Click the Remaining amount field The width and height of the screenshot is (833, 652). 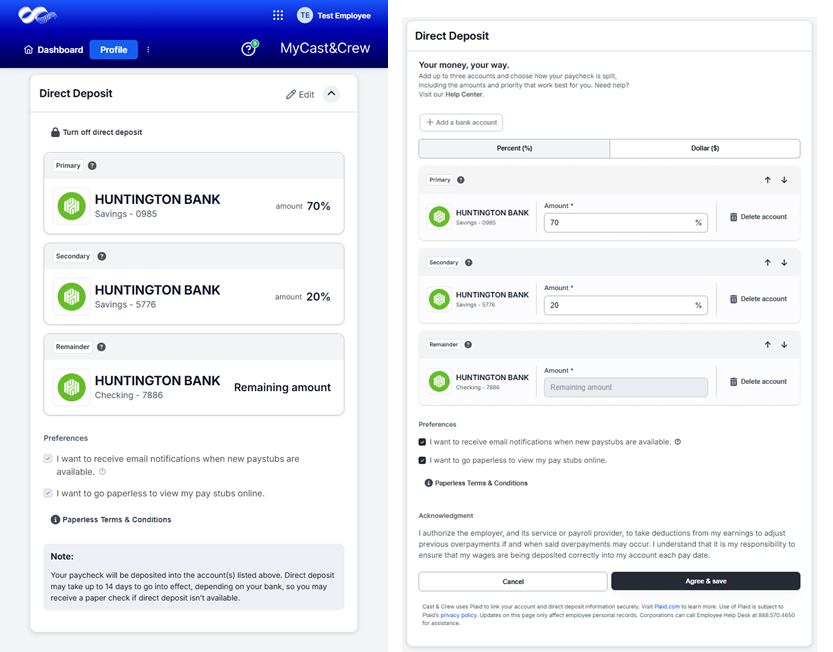tap(626, 387)
